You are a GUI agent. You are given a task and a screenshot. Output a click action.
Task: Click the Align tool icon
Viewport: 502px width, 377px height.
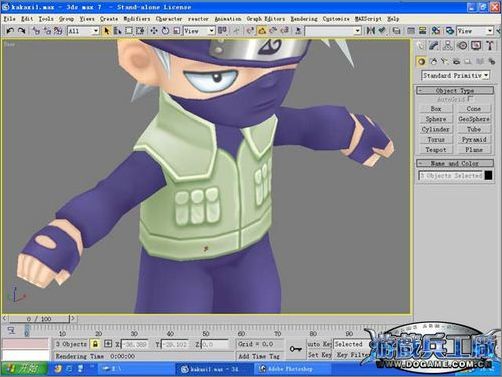(382, 31)
